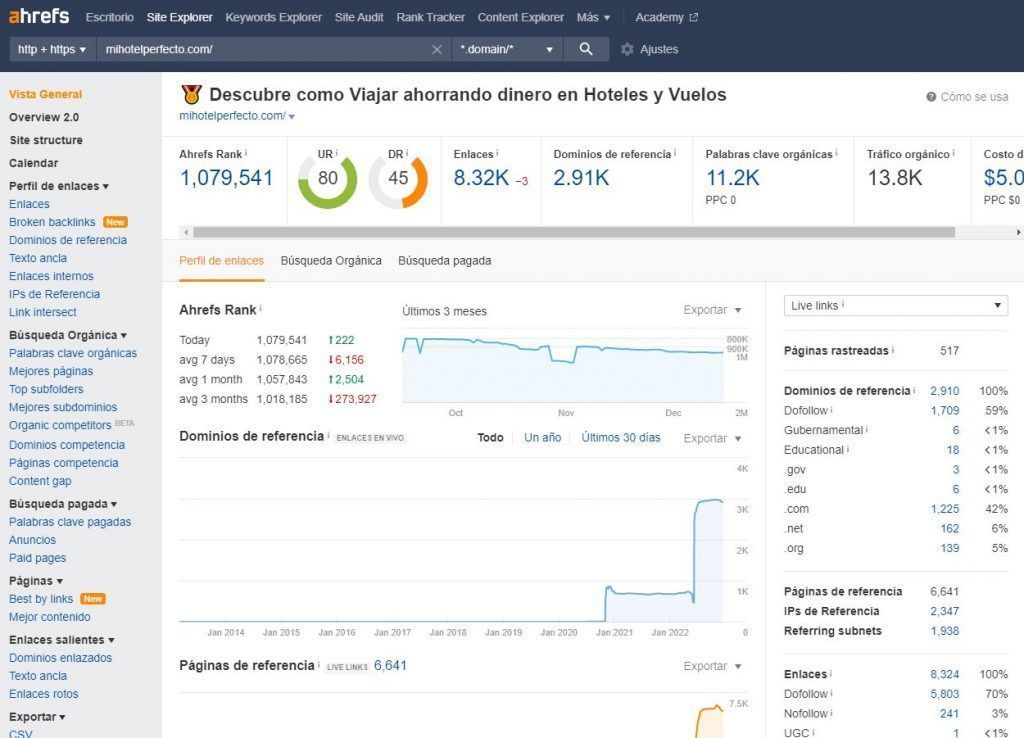Select Todo range for referring domains chart

490,438
